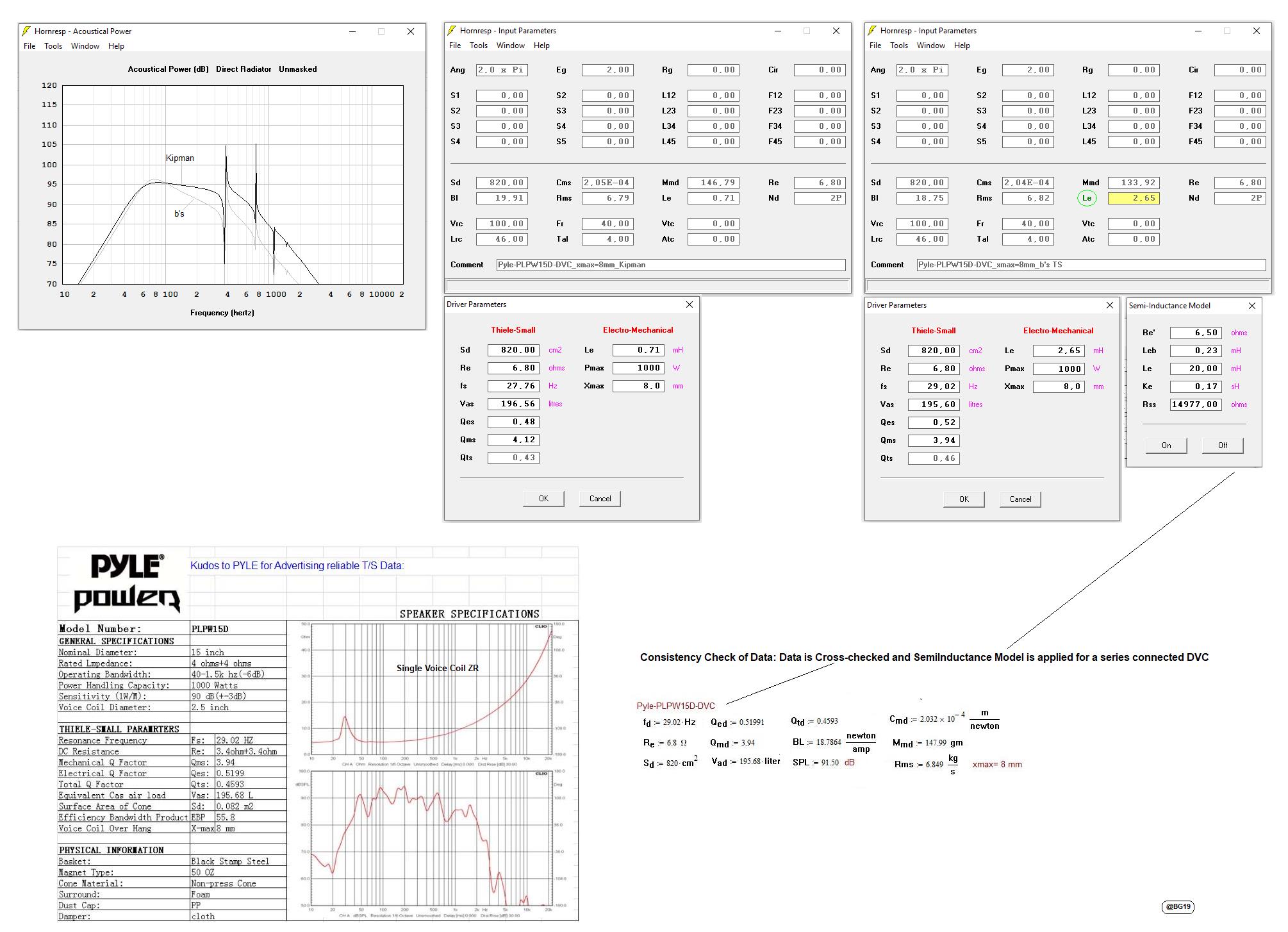Click the fs field showing 29,02
This screenshot has width=1288, height=932.
tap(934, 387)
